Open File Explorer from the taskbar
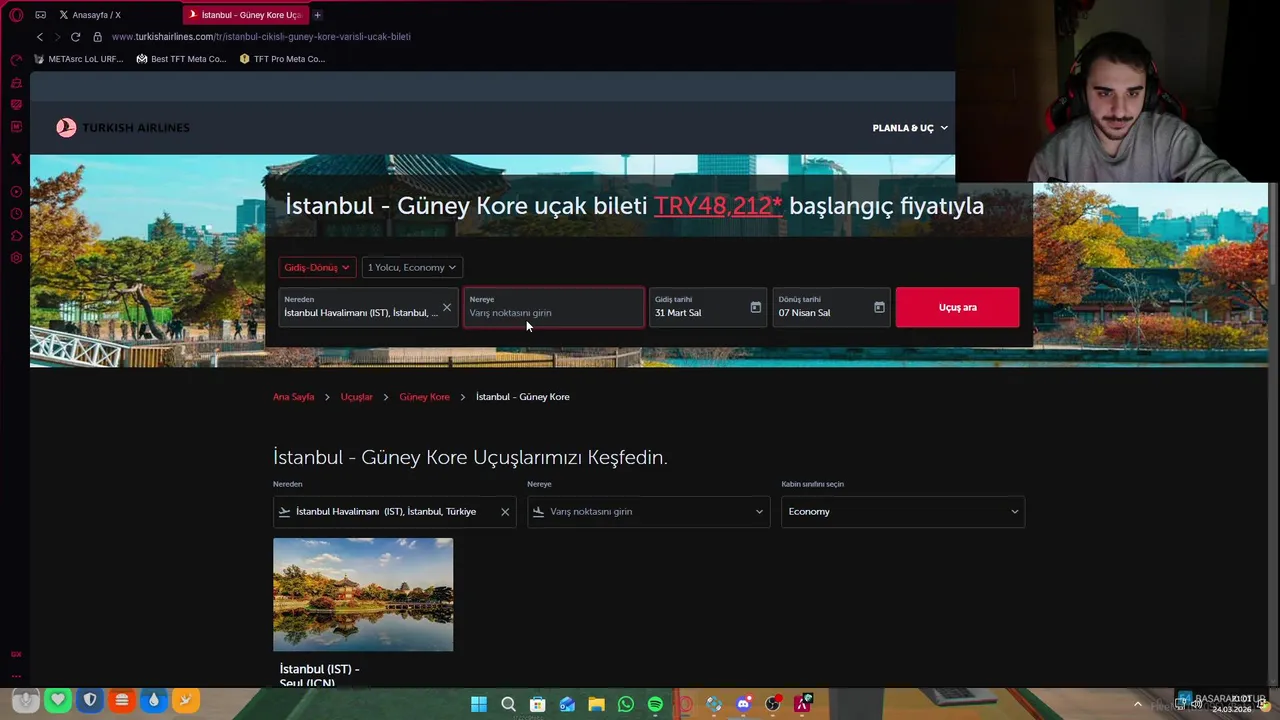The image size is (1280, 720). 596,704
